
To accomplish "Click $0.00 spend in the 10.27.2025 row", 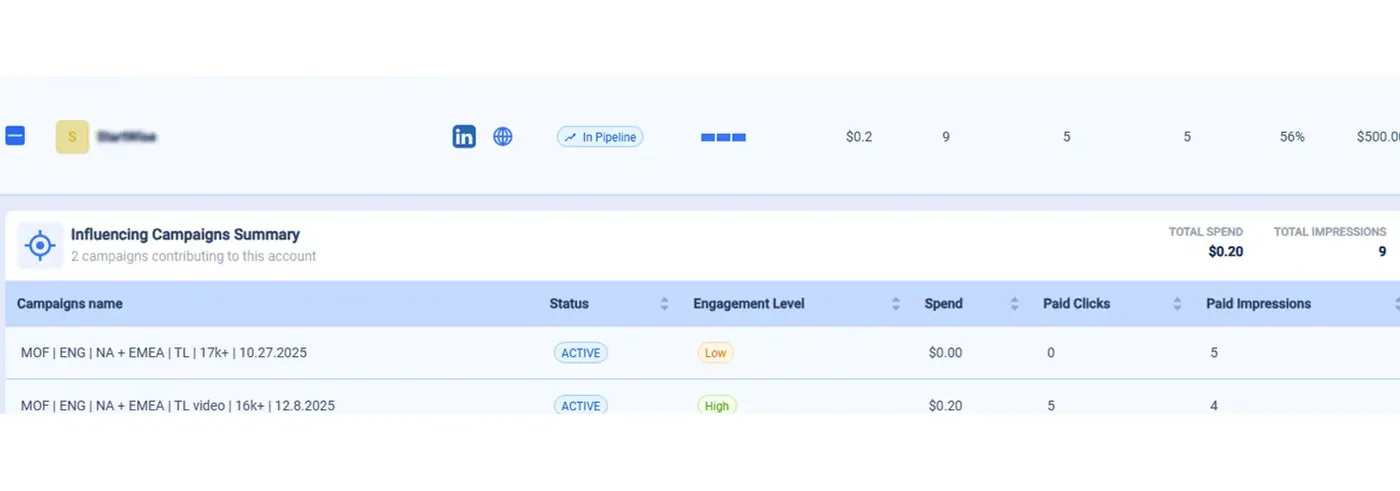I will coord(945,353).
